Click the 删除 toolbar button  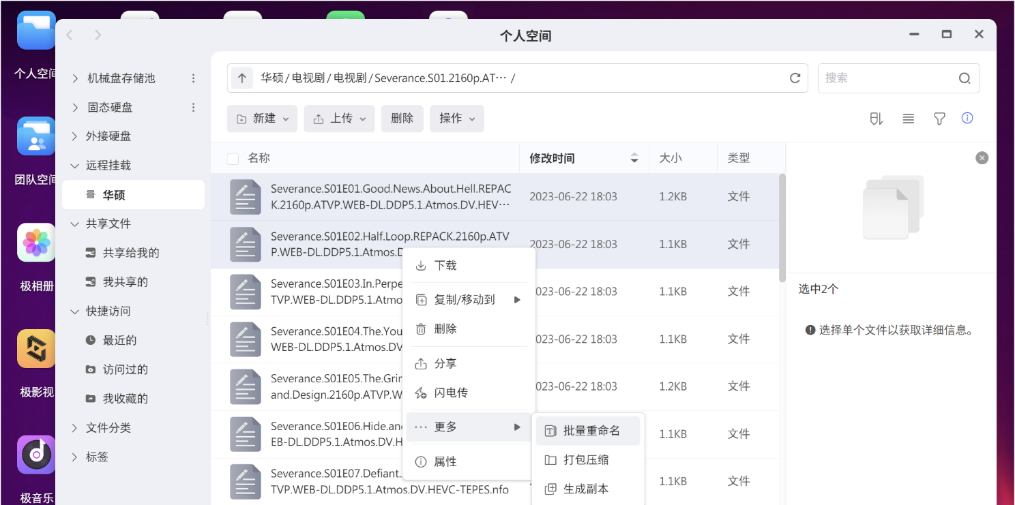[402, 118]
